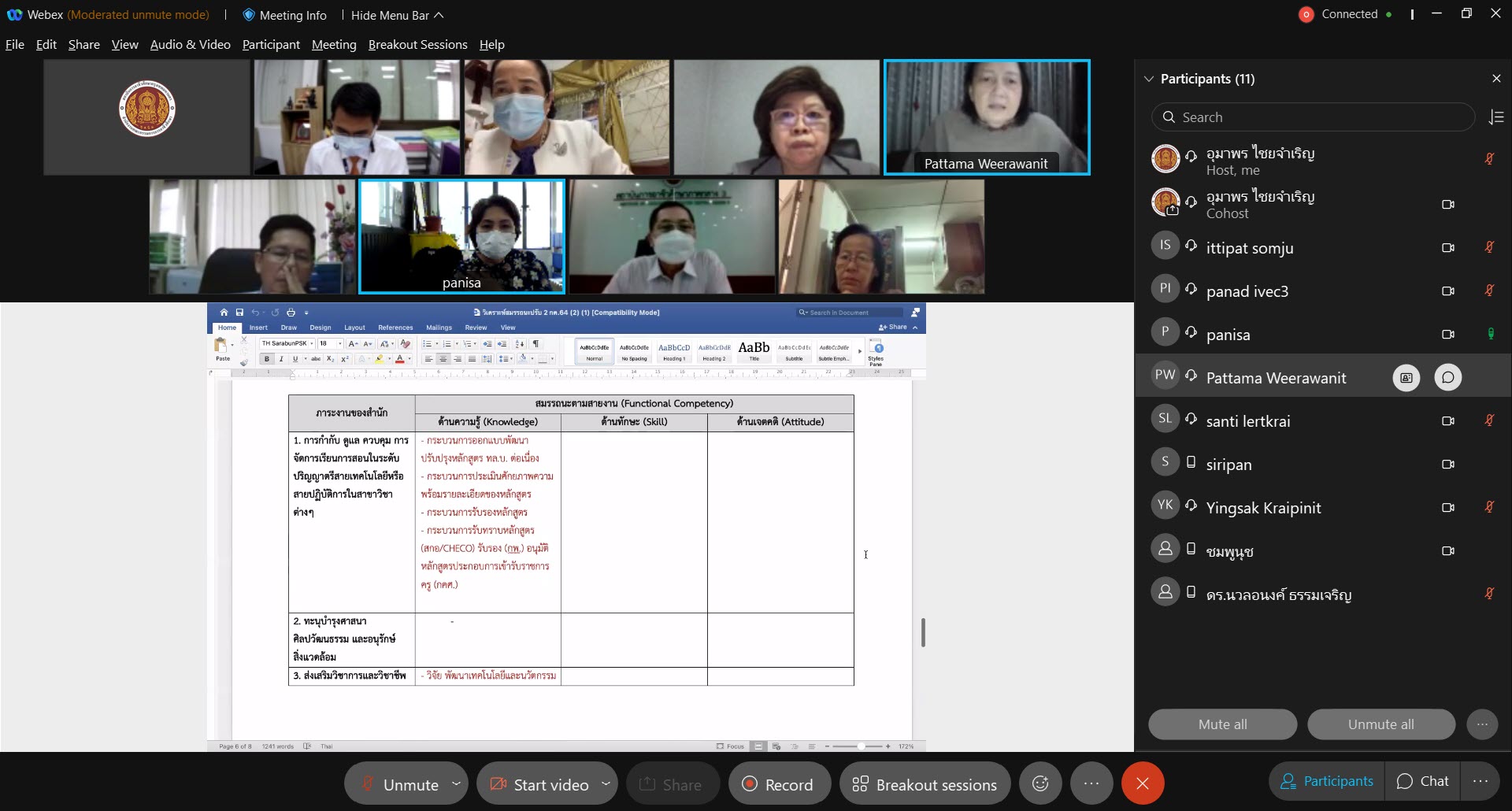Screen dimensions: 1512x811
Task: Open panel options ellipsis next to Chat
Action: click(x=1480, y=781)
